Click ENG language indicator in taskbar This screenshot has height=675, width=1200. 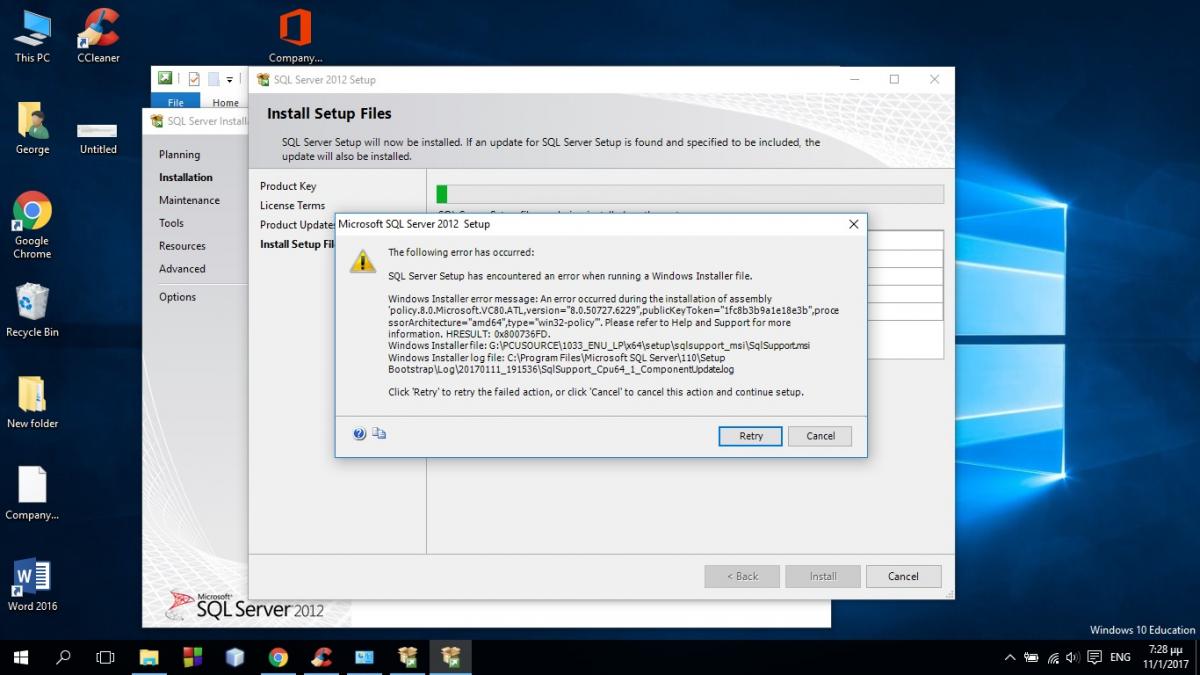point(1121,657)
